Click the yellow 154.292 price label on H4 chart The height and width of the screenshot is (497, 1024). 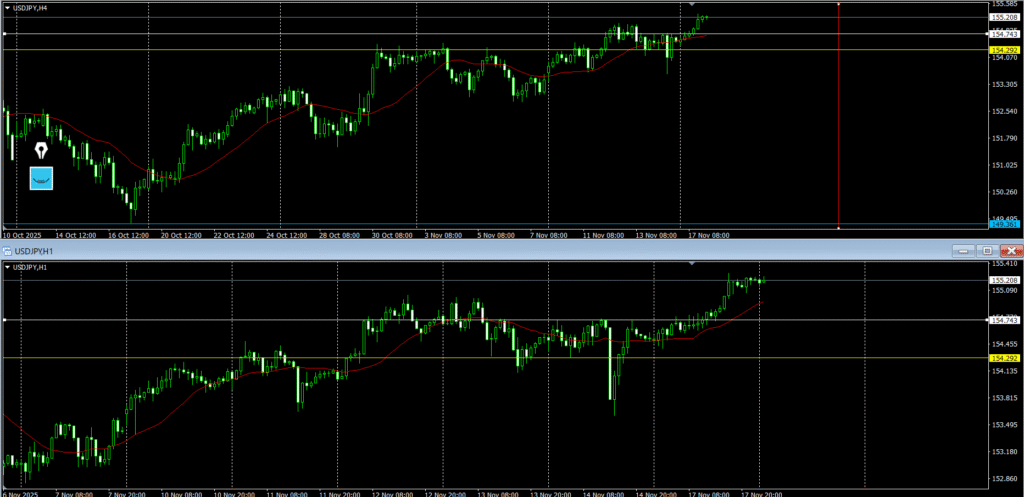point(1003,50)
